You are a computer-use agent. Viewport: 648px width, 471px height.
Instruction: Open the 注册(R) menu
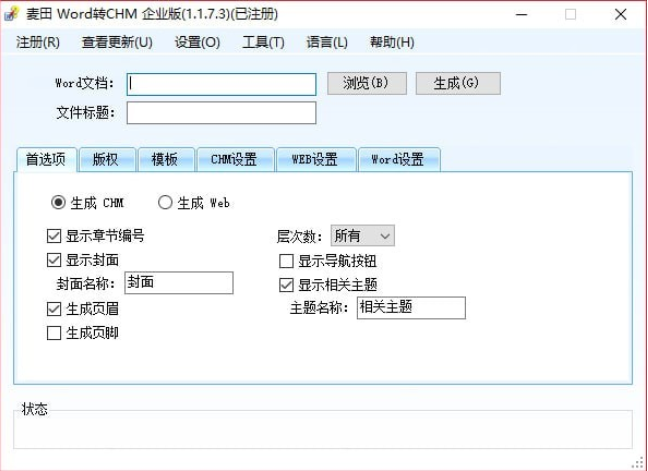pyautogui.click(x=38, y=42)
